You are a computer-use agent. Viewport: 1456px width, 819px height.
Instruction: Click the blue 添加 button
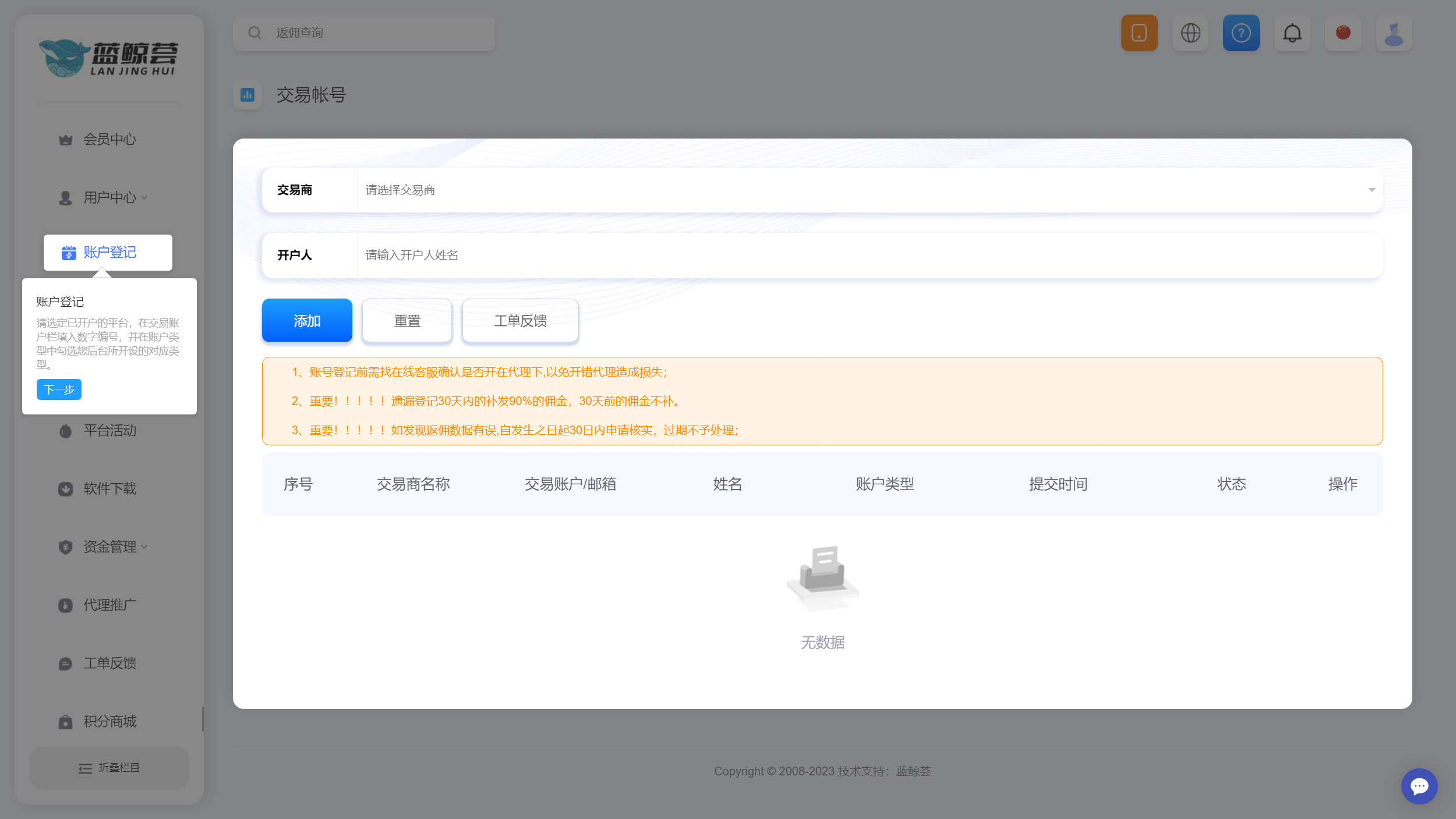tap(307, 321)
